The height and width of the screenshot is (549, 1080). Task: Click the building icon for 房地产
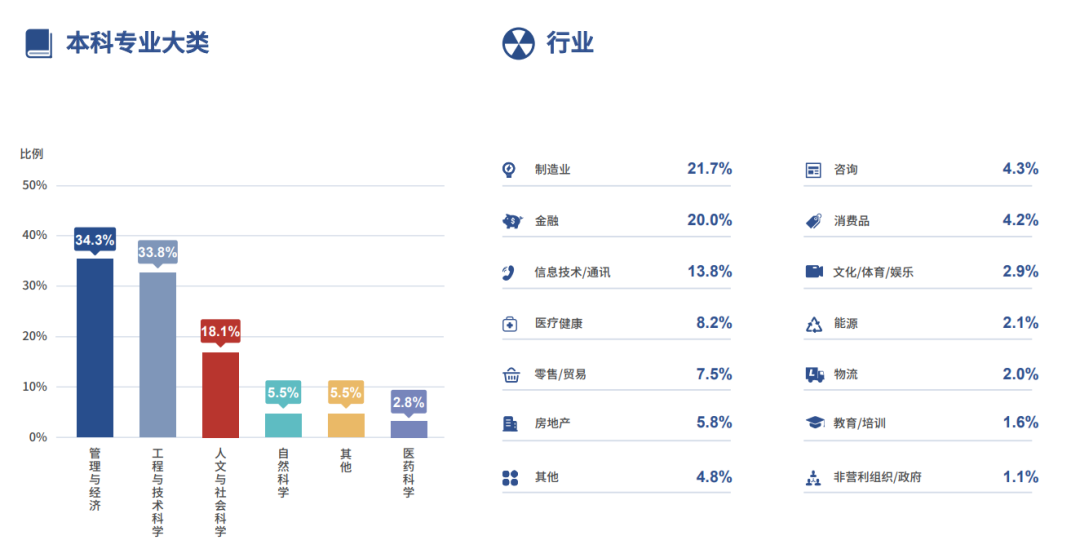tap(510, 424)
